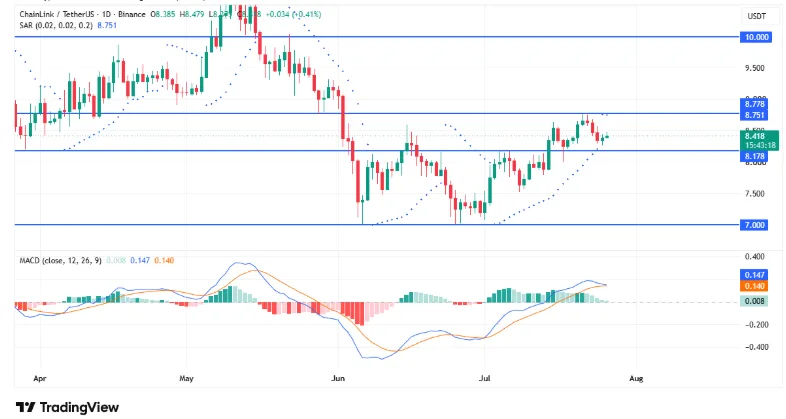Click the orange 0.140 signal axis label
The width and height of the screenshot is (786, 419).
[754, 286]
